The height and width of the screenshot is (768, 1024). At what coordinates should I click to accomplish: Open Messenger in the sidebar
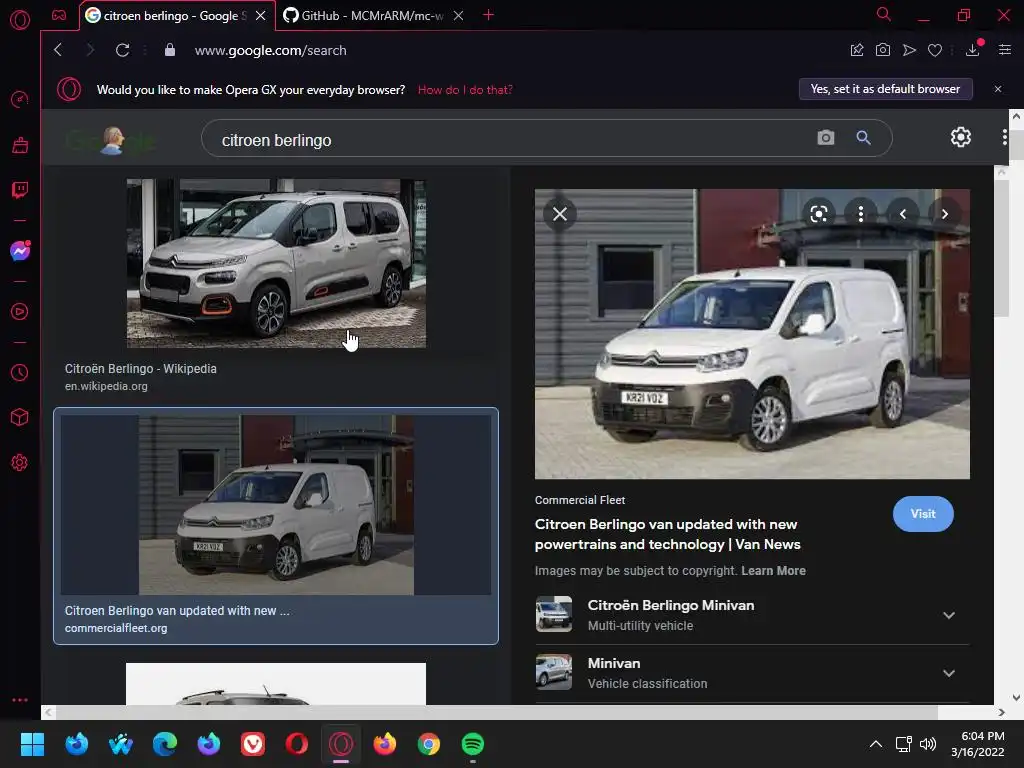coord(20,251)
